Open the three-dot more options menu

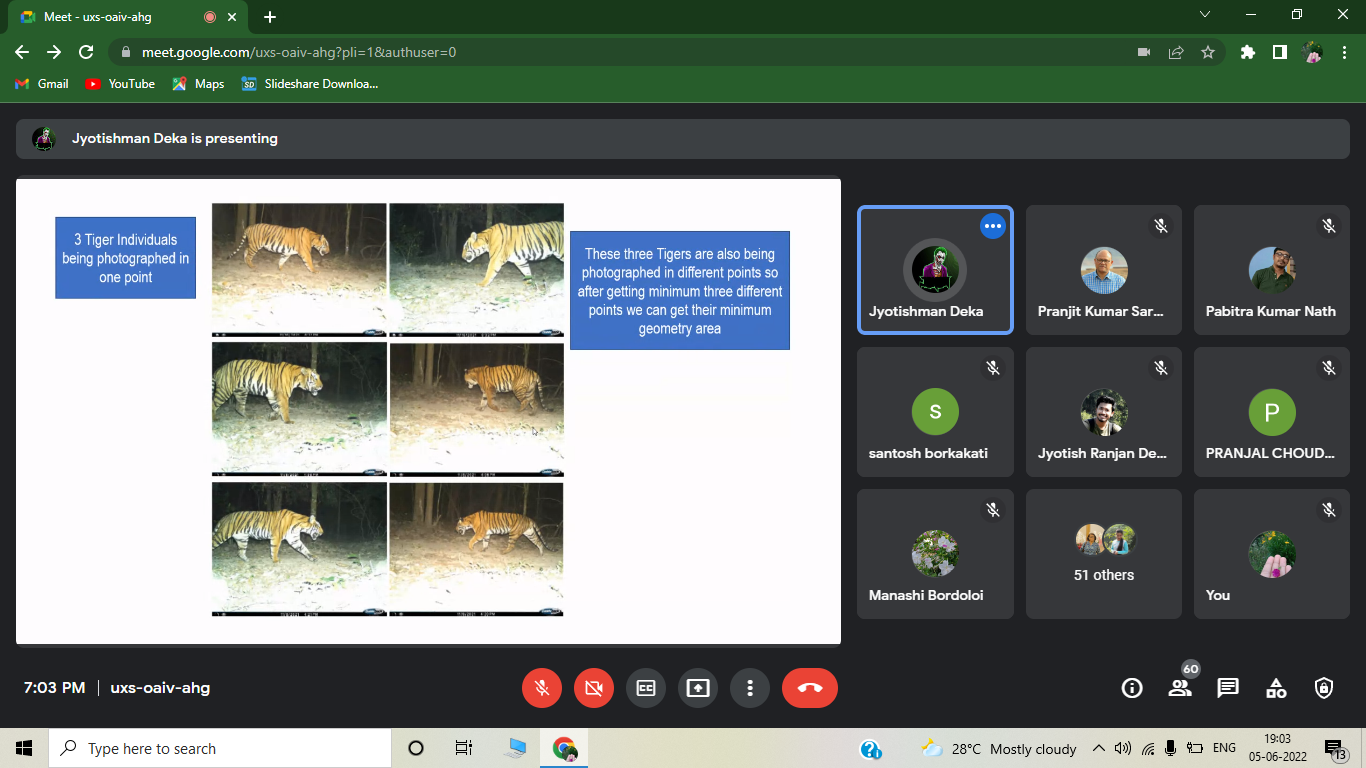750,688
